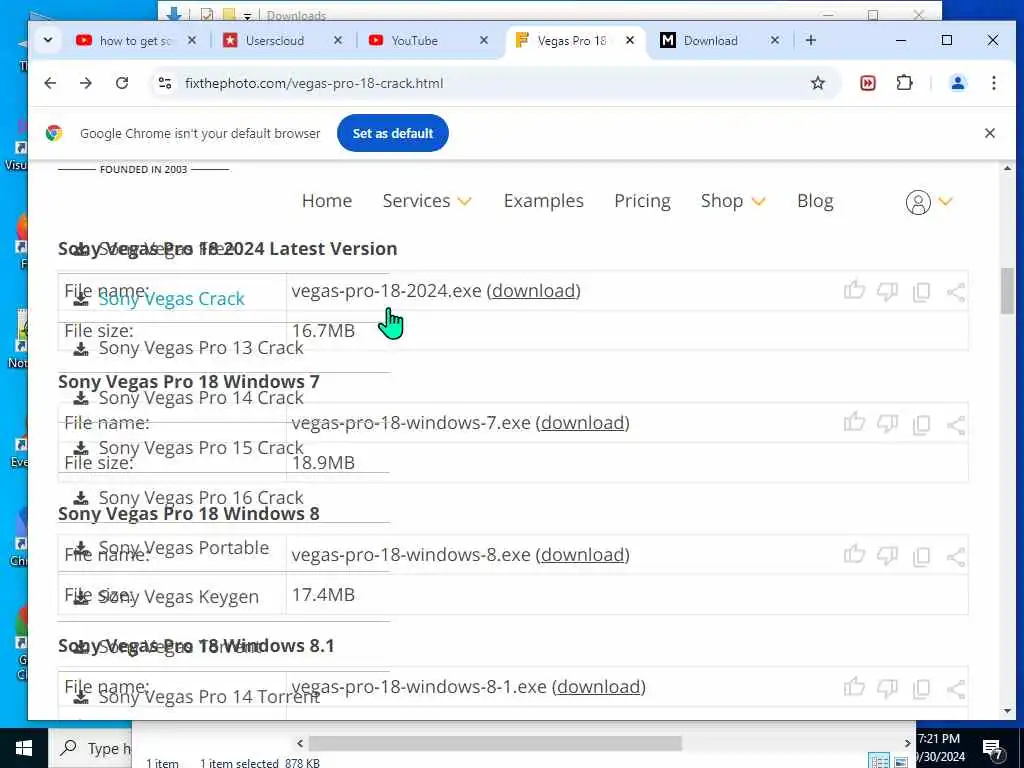Close the Userscloud tab
The width and height of the screenshot is (1024, 768).
coord(338,40)
